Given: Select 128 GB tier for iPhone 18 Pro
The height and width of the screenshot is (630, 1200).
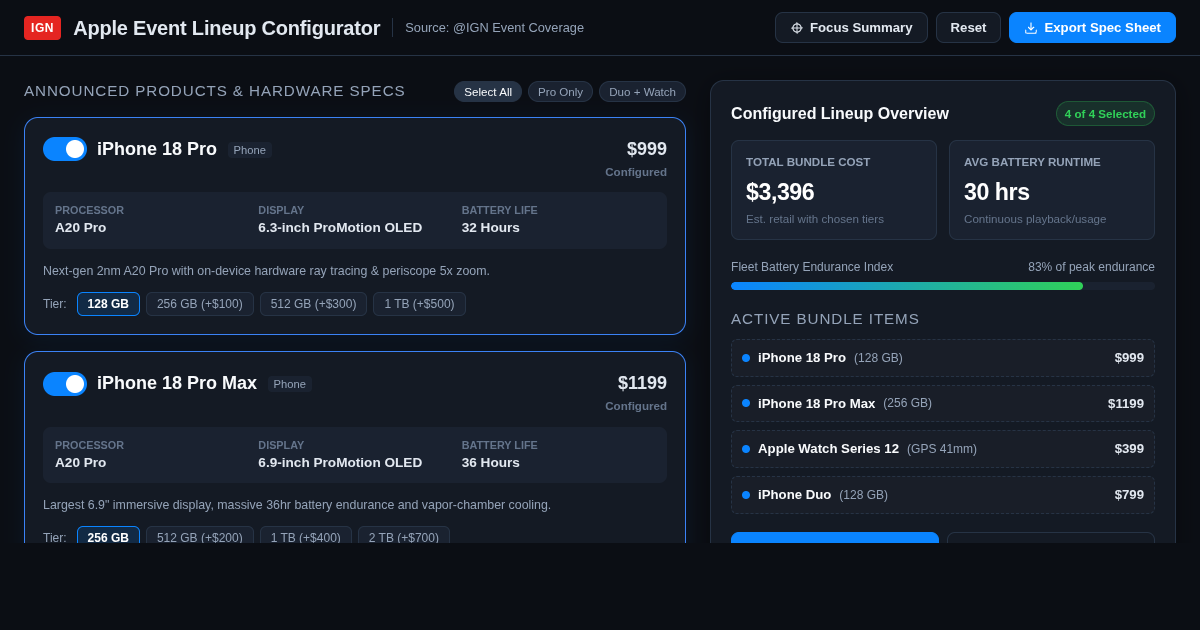Looking at the screenshot, I should pos(108,304).
